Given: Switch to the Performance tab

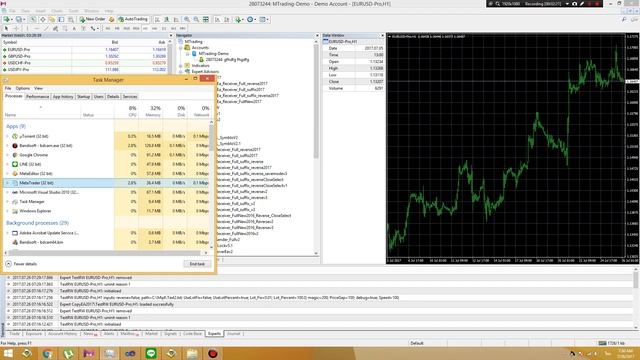Looking at the screenshot, I should [x=38, y=97].
